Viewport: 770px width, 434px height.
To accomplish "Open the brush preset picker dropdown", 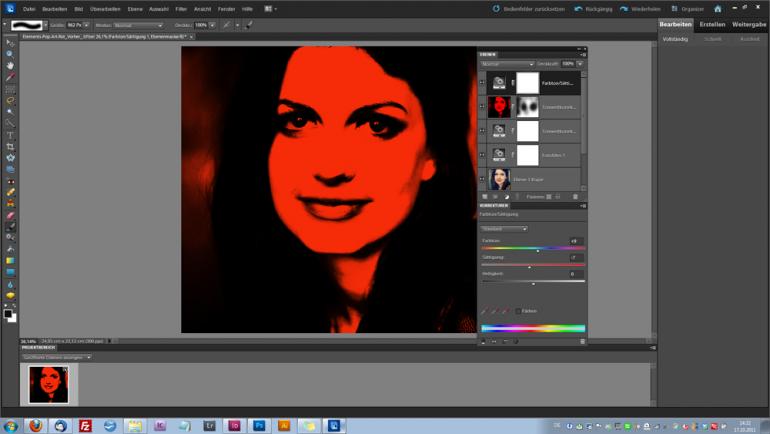I will (x=45, y=25).
